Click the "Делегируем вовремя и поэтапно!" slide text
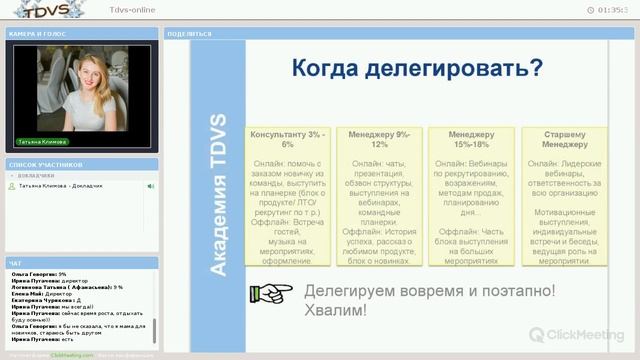The image size is (640, 360). pos(429,291)
